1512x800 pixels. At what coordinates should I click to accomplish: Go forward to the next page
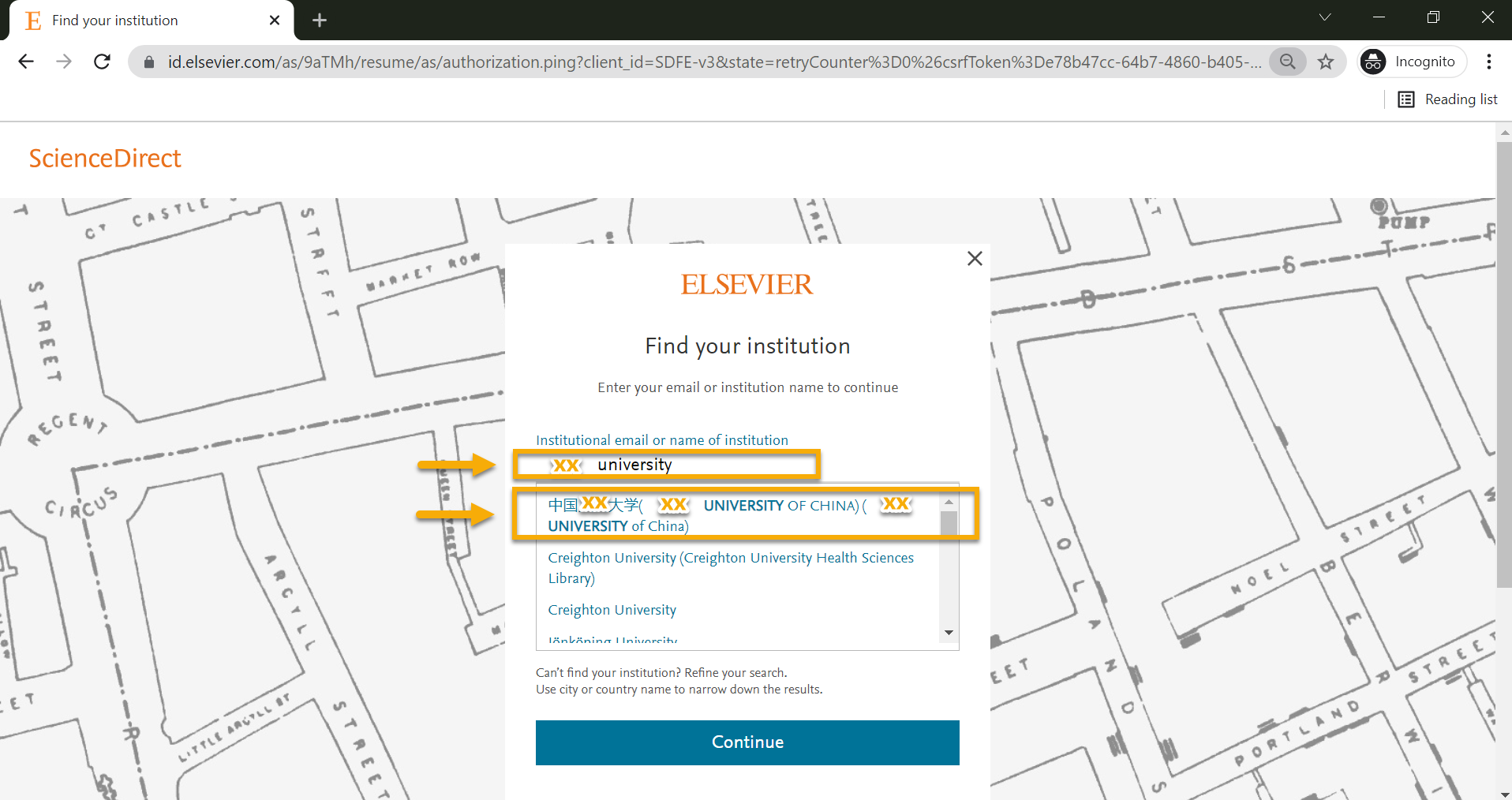pyautogui.click(x=64, y=62)
